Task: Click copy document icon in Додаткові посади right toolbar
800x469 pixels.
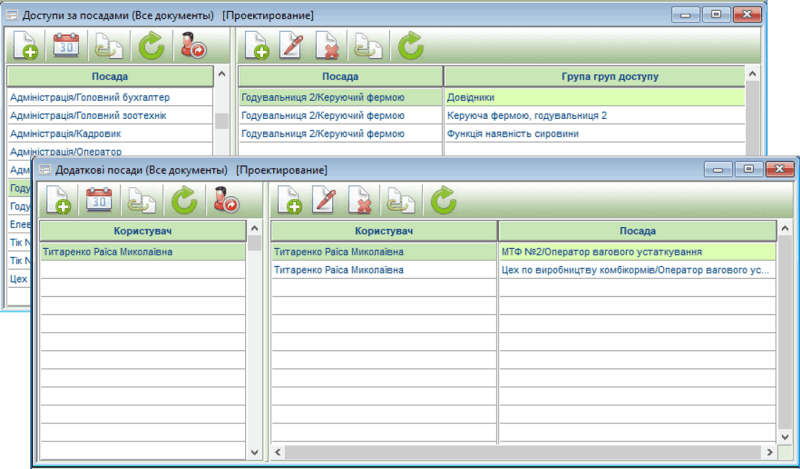Action: 400,201
